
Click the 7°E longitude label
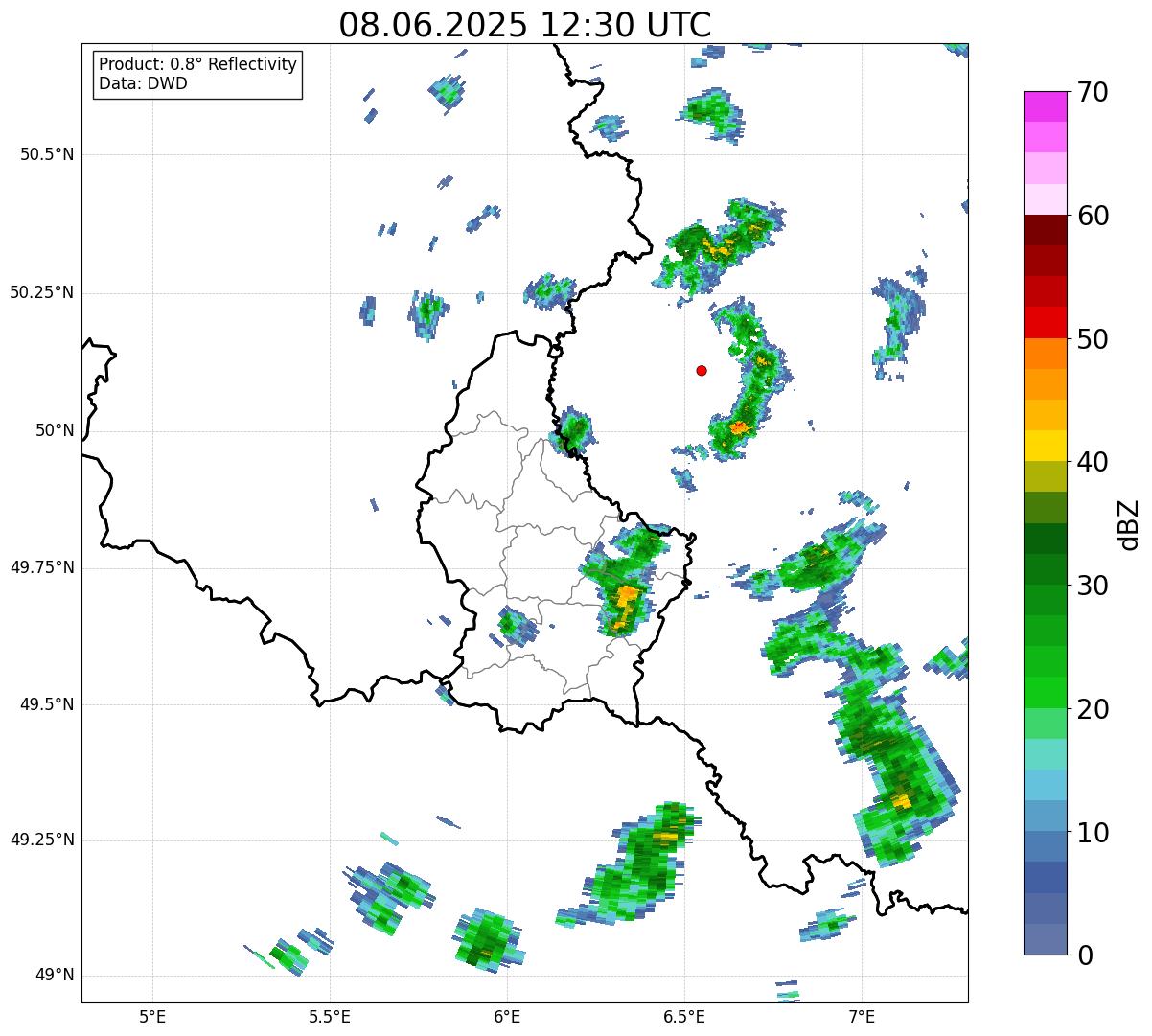[863, 1016]
